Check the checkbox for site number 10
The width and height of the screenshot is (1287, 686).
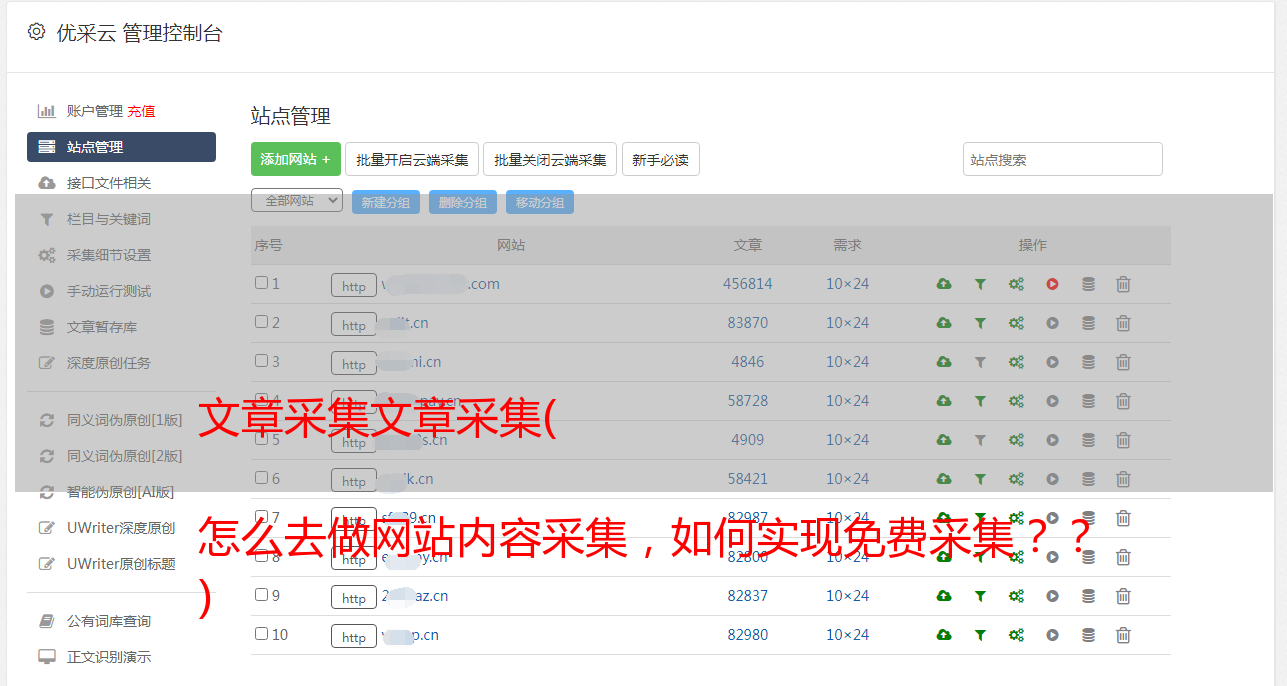(x=261, y=634)
